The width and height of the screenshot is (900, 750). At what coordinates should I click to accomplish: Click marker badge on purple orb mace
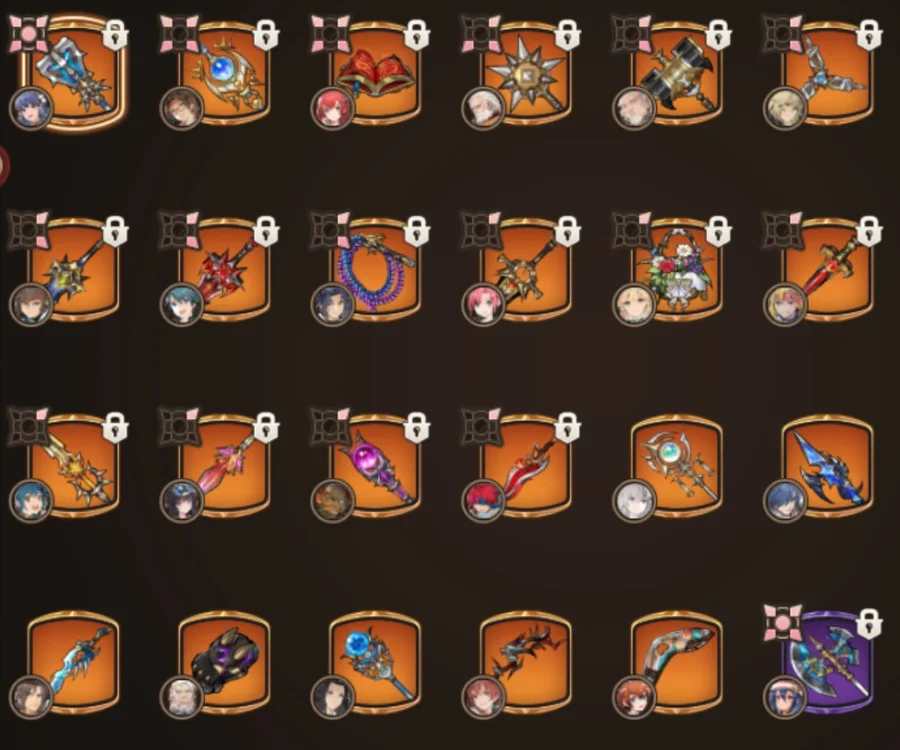click(330, 426)
